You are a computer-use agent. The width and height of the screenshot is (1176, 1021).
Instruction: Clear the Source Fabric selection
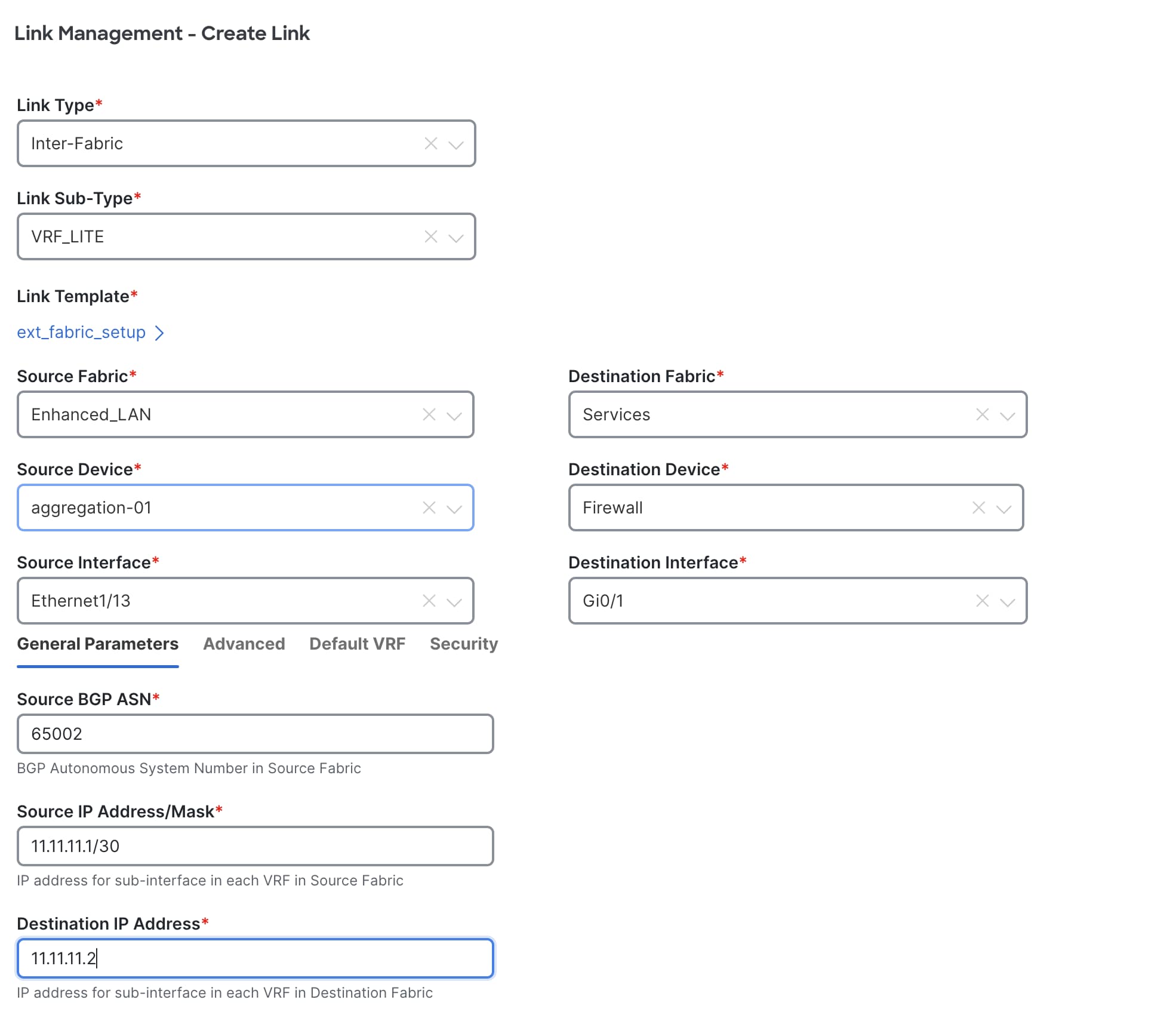[429, 414]
